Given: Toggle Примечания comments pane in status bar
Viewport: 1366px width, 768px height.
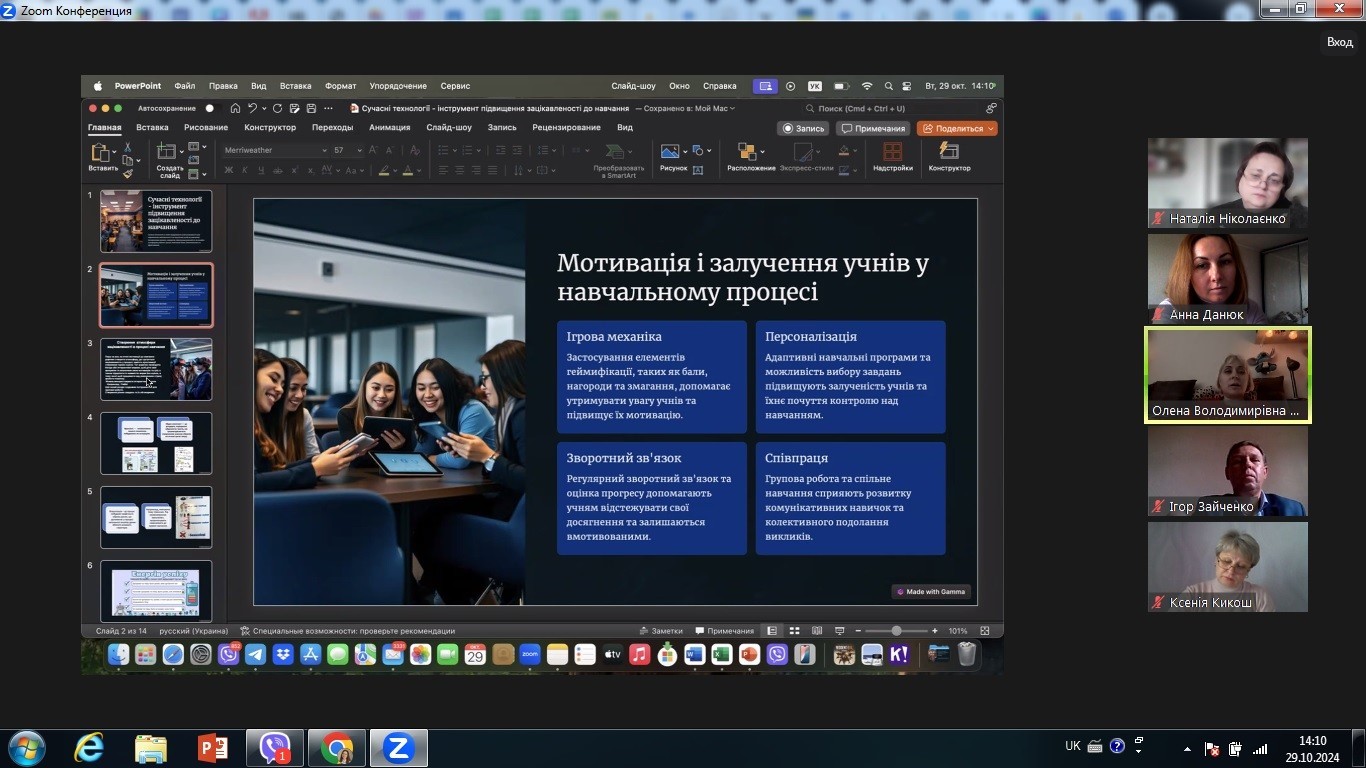Looking at the screenshot, I should coord(725,631).
